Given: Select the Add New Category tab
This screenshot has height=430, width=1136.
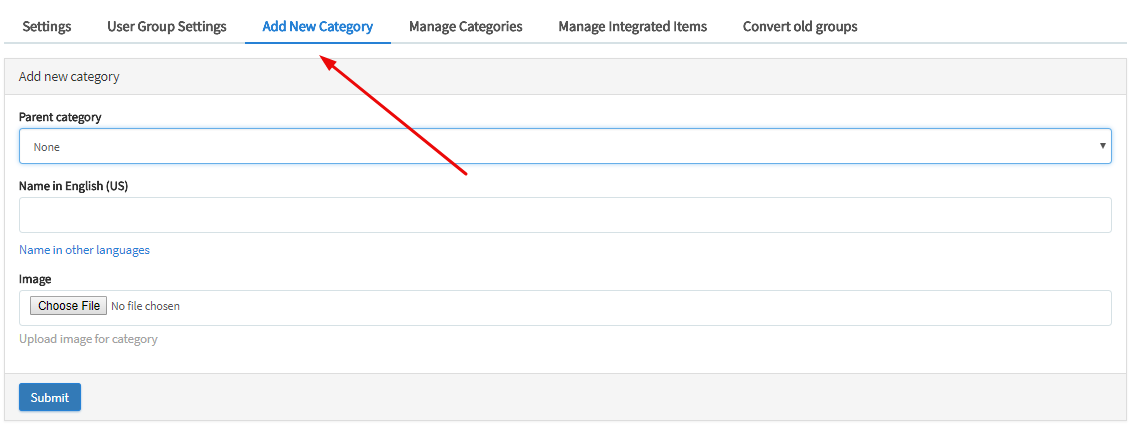Looking at the screenshot, I should point(317,27).
